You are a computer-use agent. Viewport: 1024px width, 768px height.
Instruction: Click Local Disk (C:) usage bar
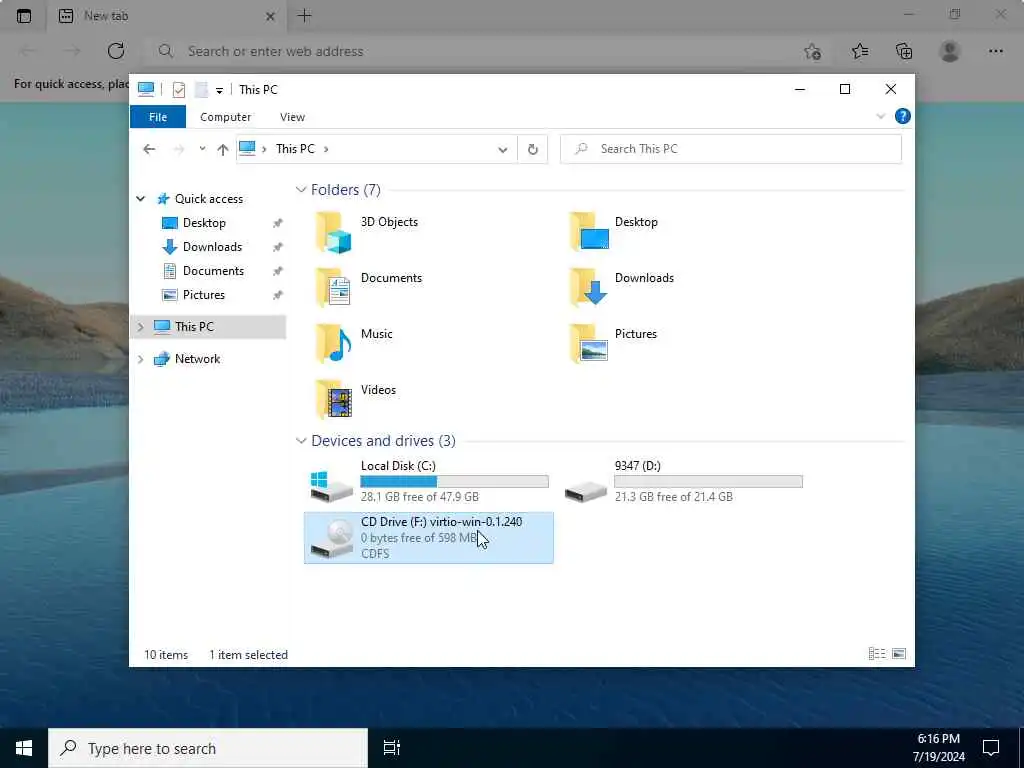tap(455, 482)
